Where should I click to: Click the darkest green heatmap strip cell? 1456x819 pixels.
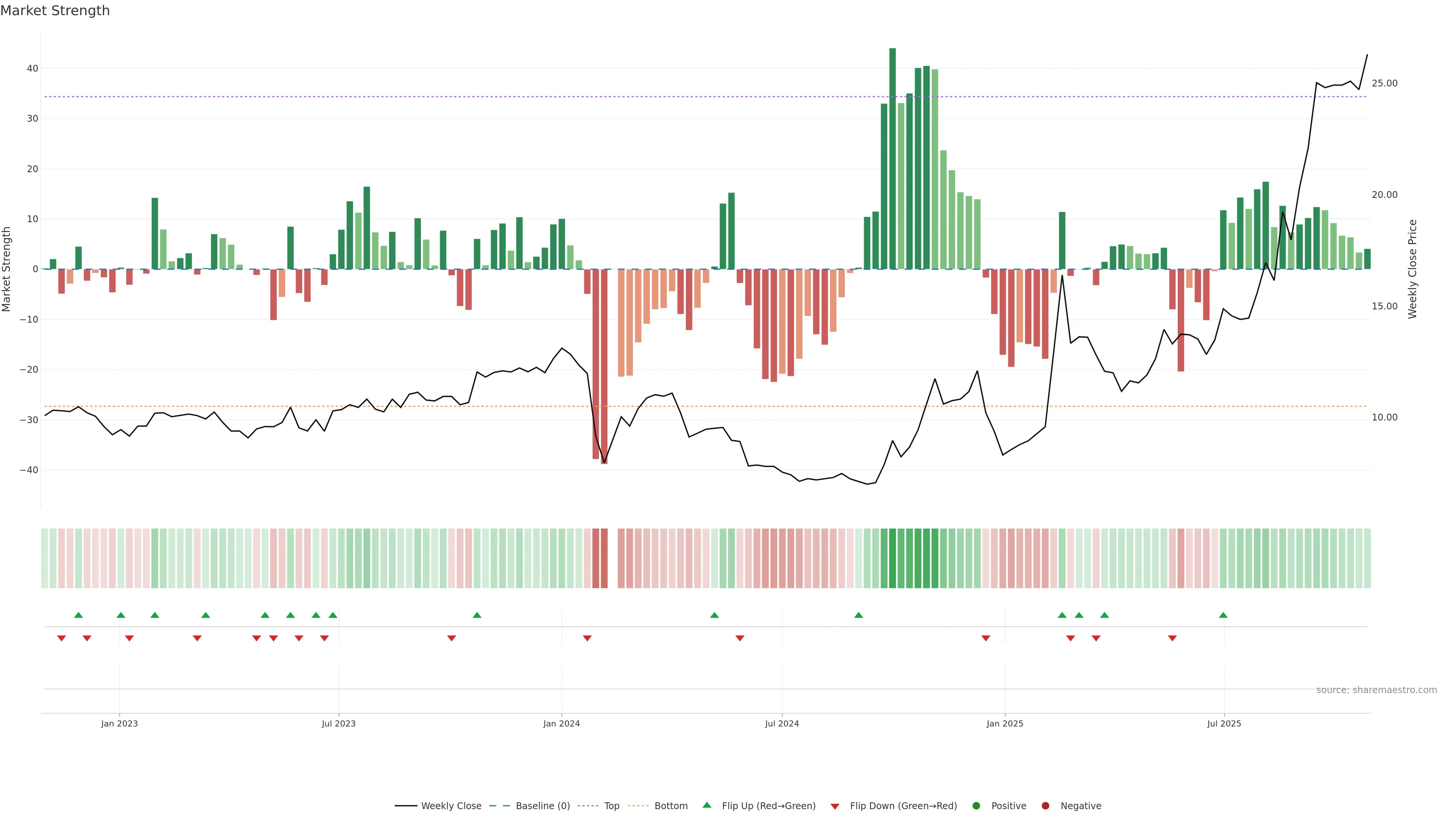(893, 558)
